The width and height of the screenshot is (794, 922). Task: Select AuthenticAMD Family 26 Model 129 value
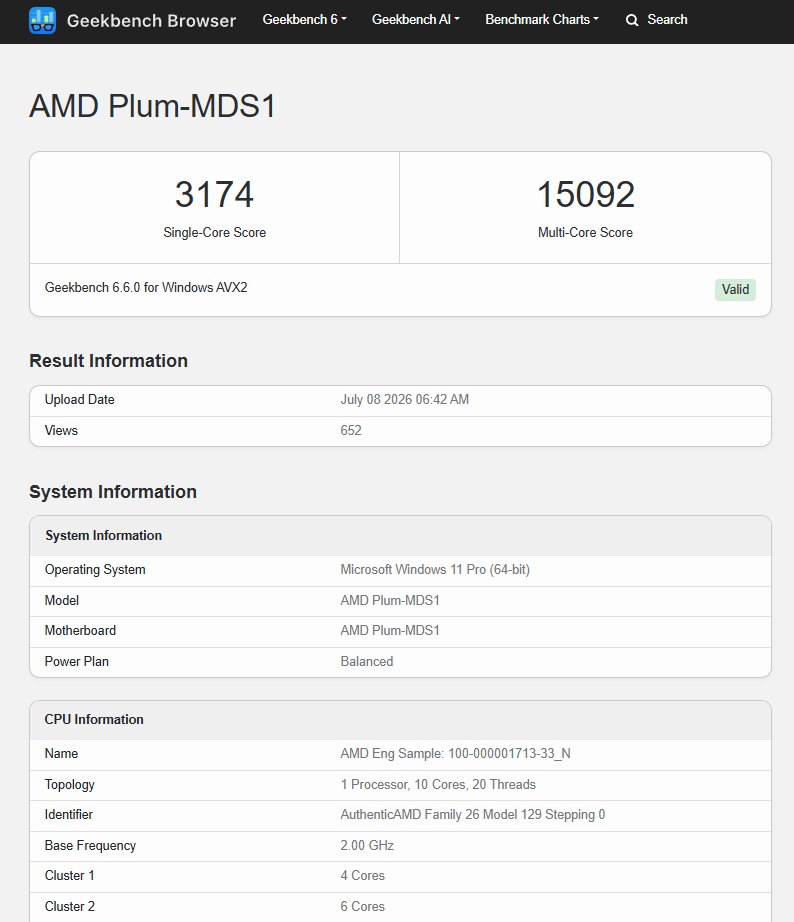tap(473, 814)
